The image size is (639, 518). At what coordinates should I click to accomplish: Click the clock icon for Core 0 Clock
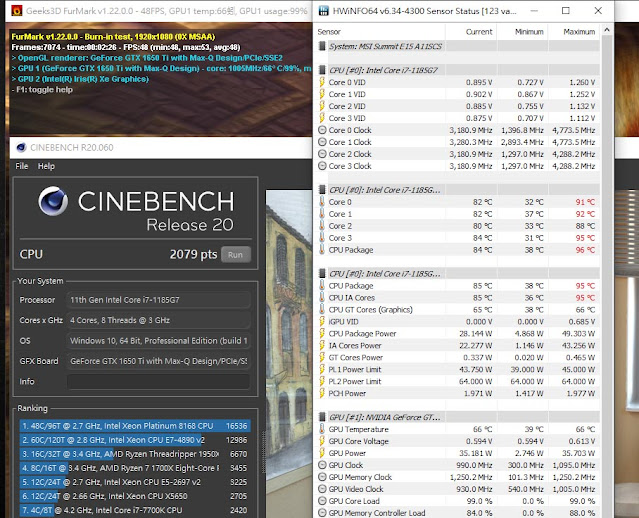click(322, 130)
